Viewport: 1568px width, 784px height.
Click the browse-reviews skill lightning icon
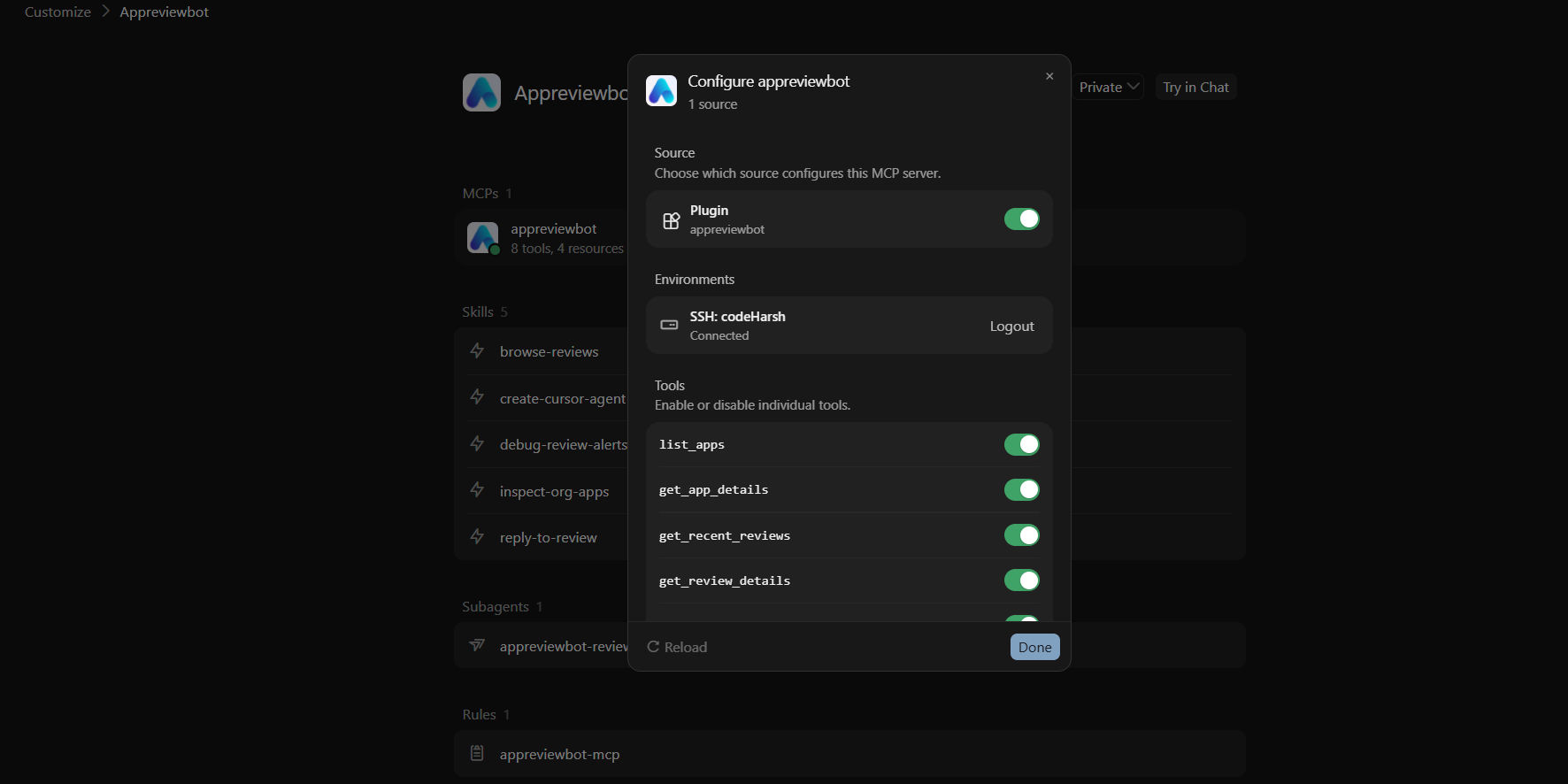(477, 350)
